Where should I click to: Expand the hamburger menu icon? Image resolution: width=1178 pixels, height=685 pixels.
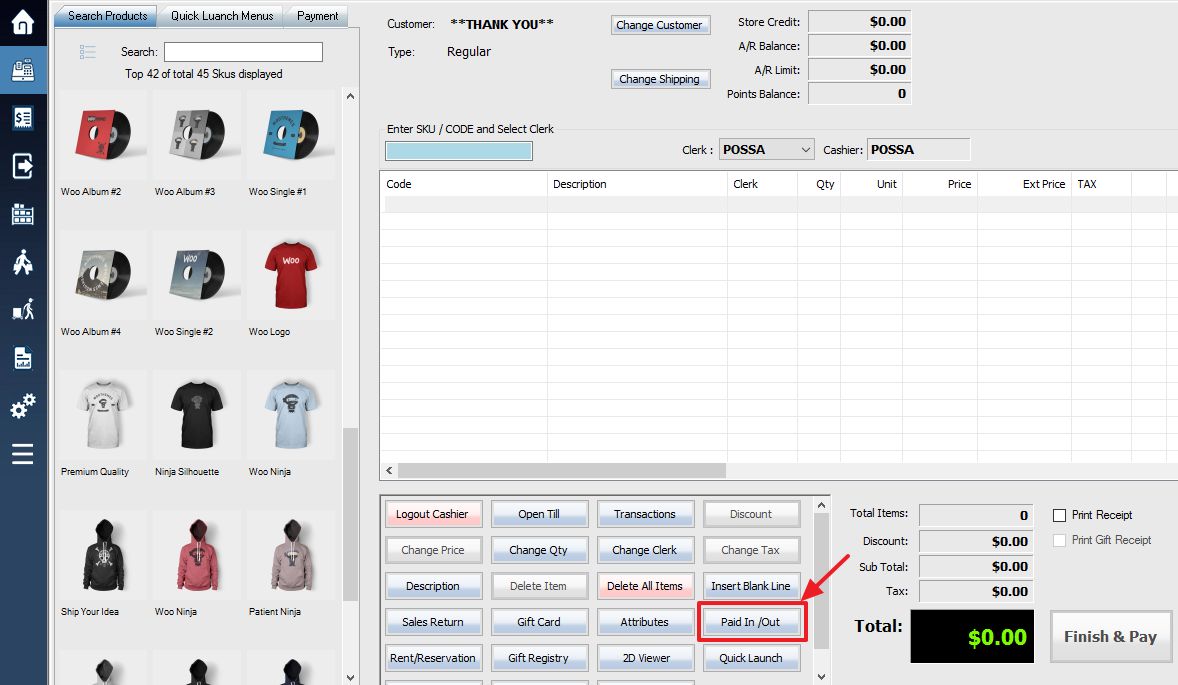[x=23, y=454]
